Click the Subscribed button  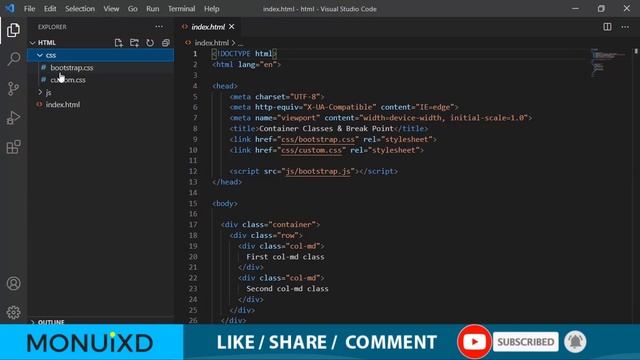point(525,342)
